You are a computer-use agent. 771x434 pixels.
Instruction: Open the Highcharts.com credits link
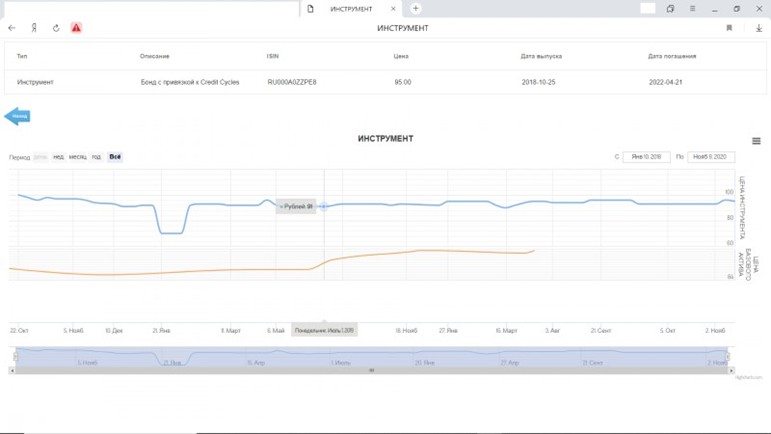pyautogui.click(x=748, y=377)
